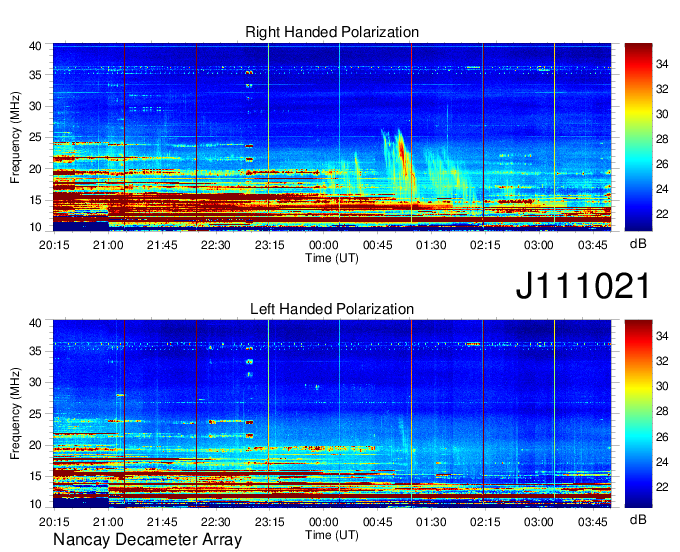Image resolution: width=680 pixels, height=552 pixels.
Task: Click Time (UT) label under Right Handed plot
Action: pyautogui.click(x=332, y=258)
